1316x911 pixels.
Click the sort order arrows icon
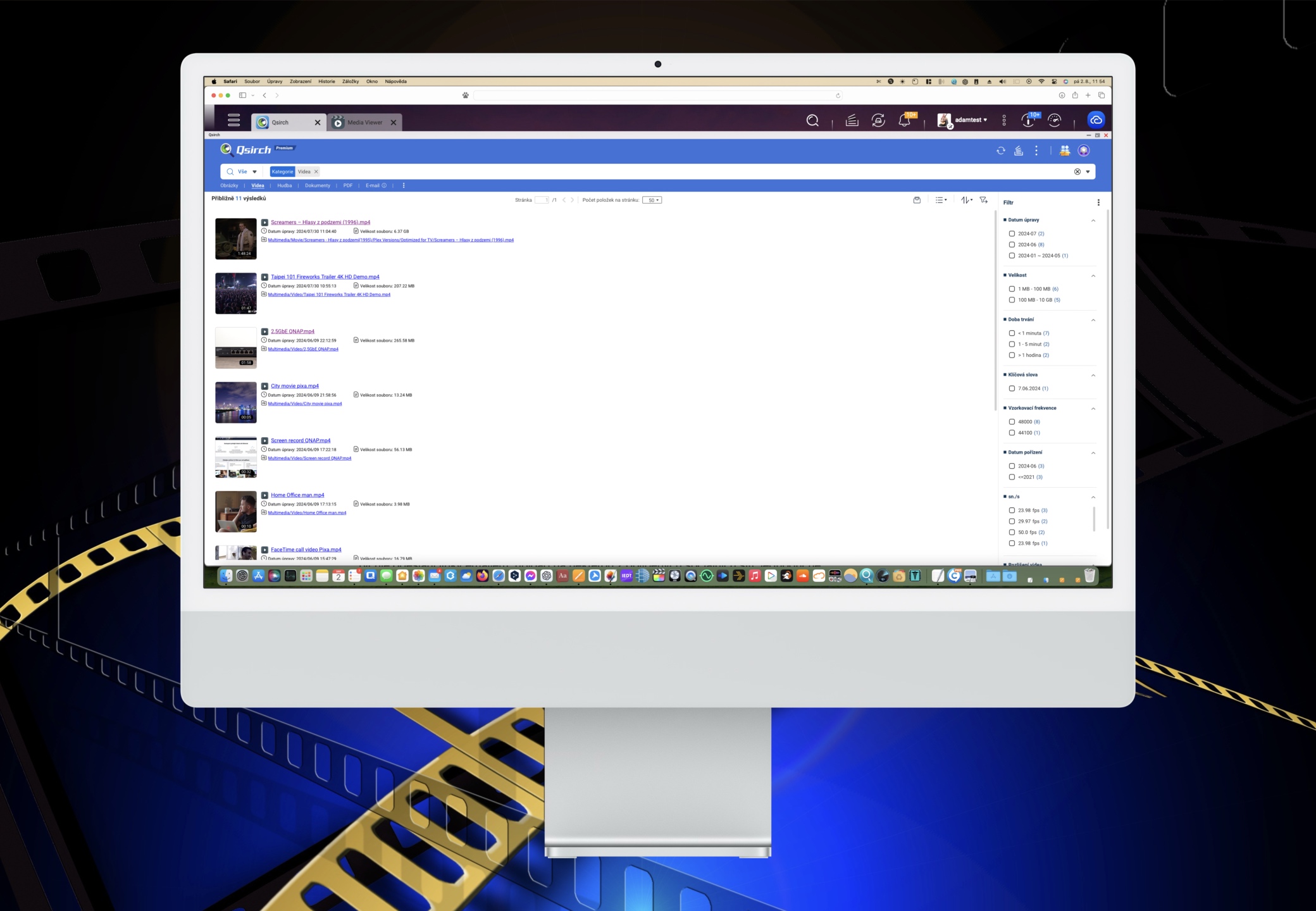966,200
